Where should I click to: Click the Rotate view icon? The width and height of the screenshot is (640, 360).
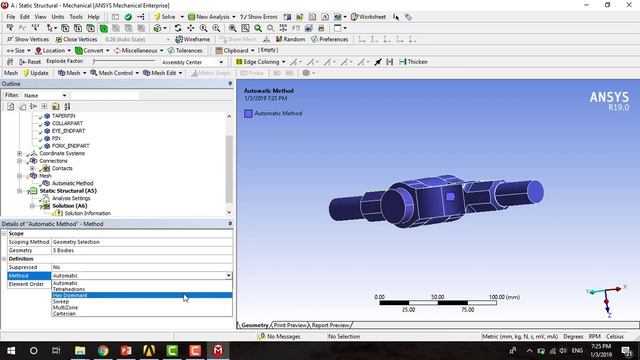pyautogui.click(x=178, y=28)
